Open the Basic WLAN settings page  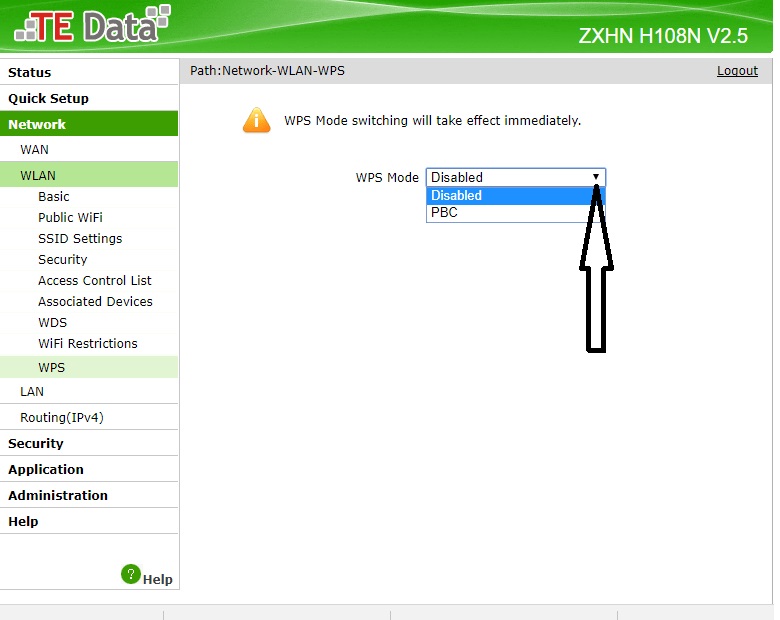coord(53,197)
